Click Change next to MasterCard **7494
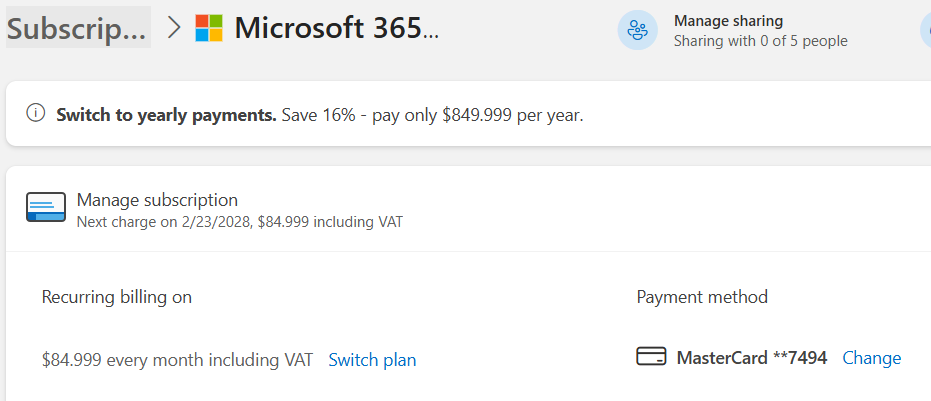Image resolution: width=931 pixels, height=401 pixels. pos(871,357)
